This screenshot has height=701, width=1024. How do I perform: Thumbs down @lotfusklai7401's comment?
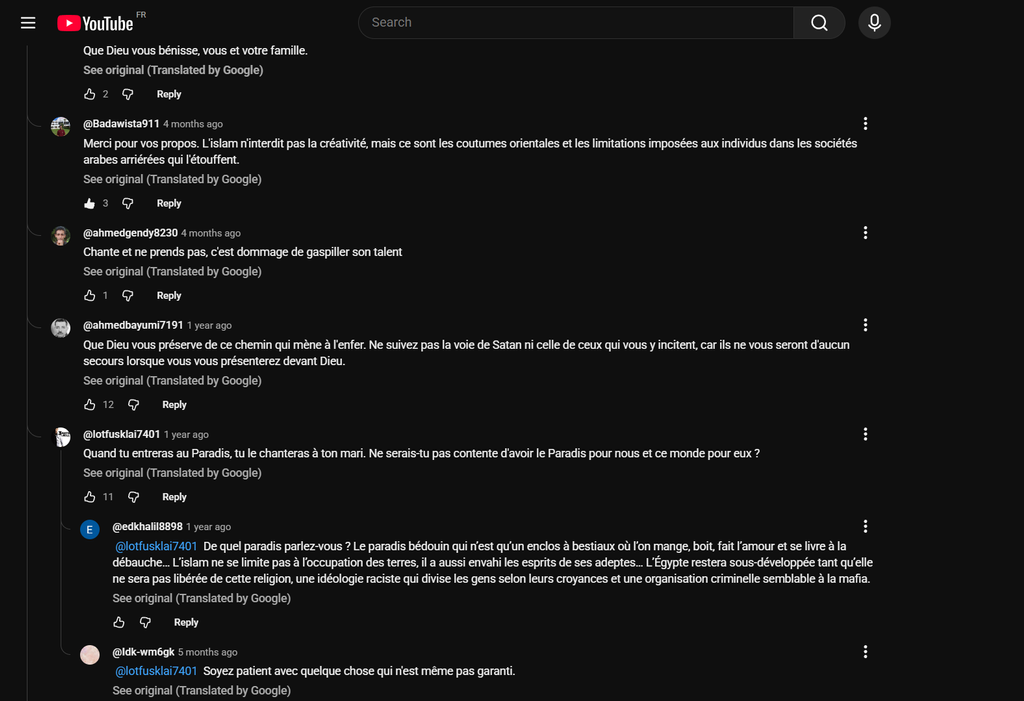tap(134, 497)
